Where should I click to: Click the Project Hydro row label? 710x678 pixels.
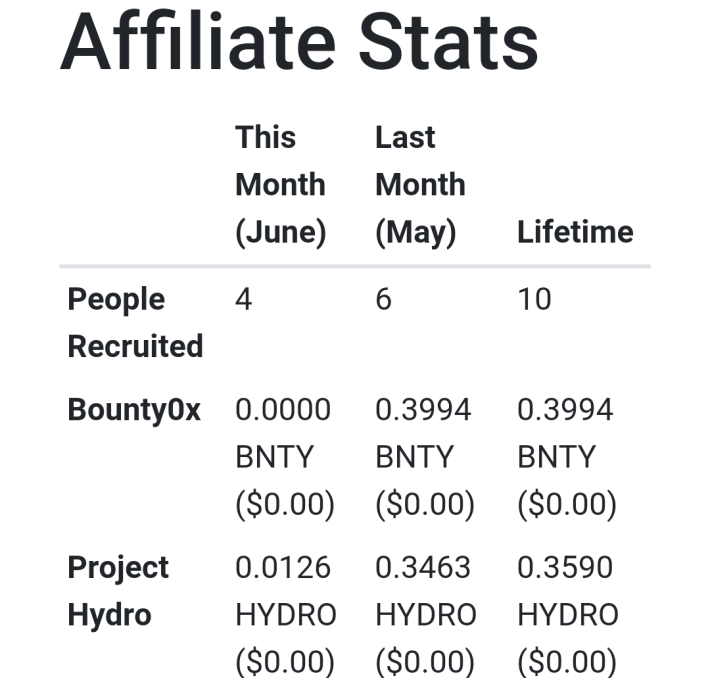tap(118, 591)
